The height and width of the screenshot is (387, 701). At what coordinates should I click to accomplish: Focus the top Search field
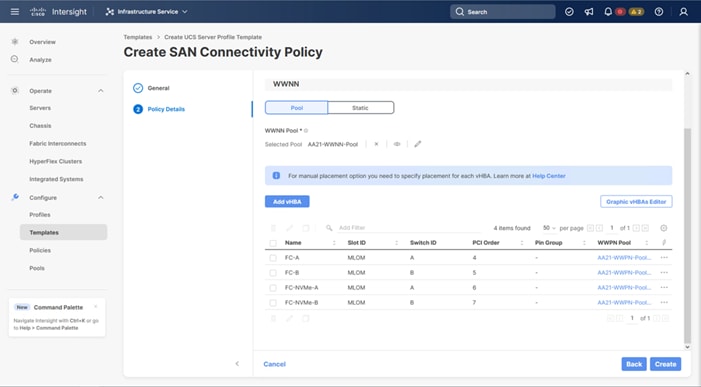tap(503, 12)
